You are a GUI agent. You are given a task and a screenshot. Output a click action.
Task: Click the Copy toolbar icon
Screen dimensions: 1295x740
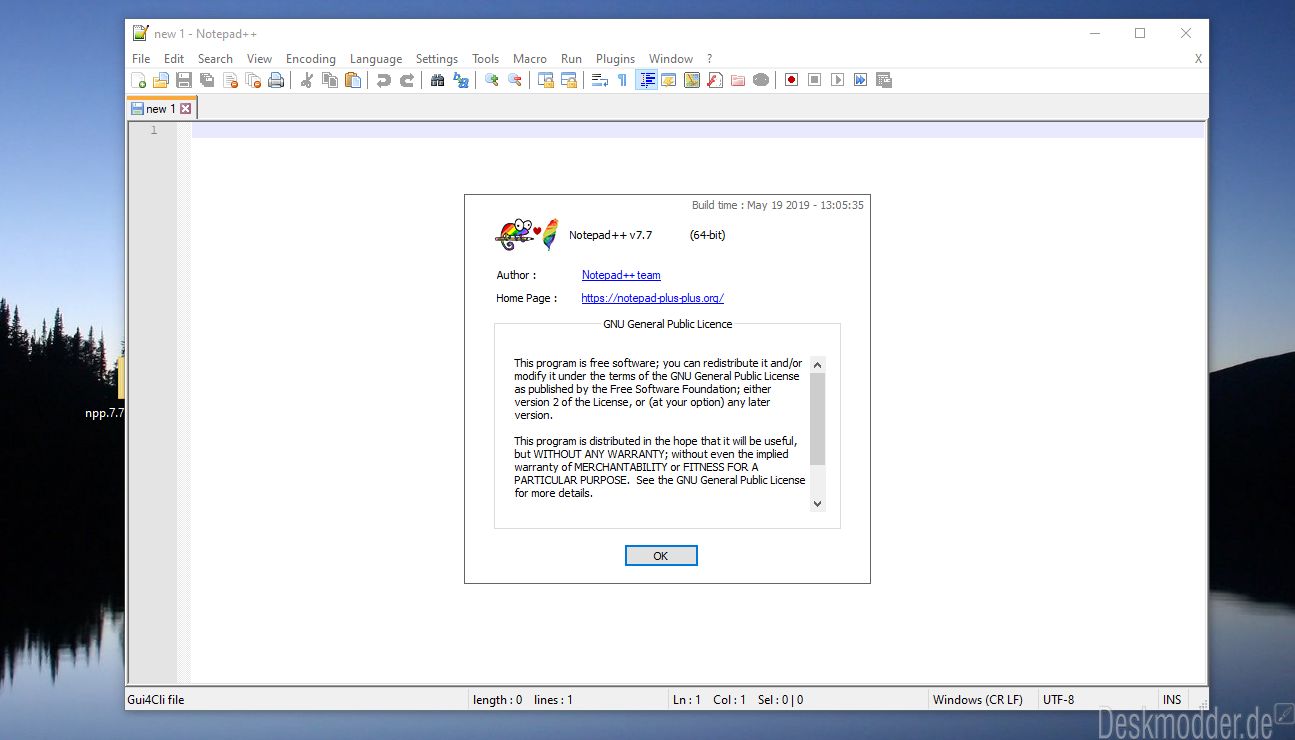coord(330,80)
